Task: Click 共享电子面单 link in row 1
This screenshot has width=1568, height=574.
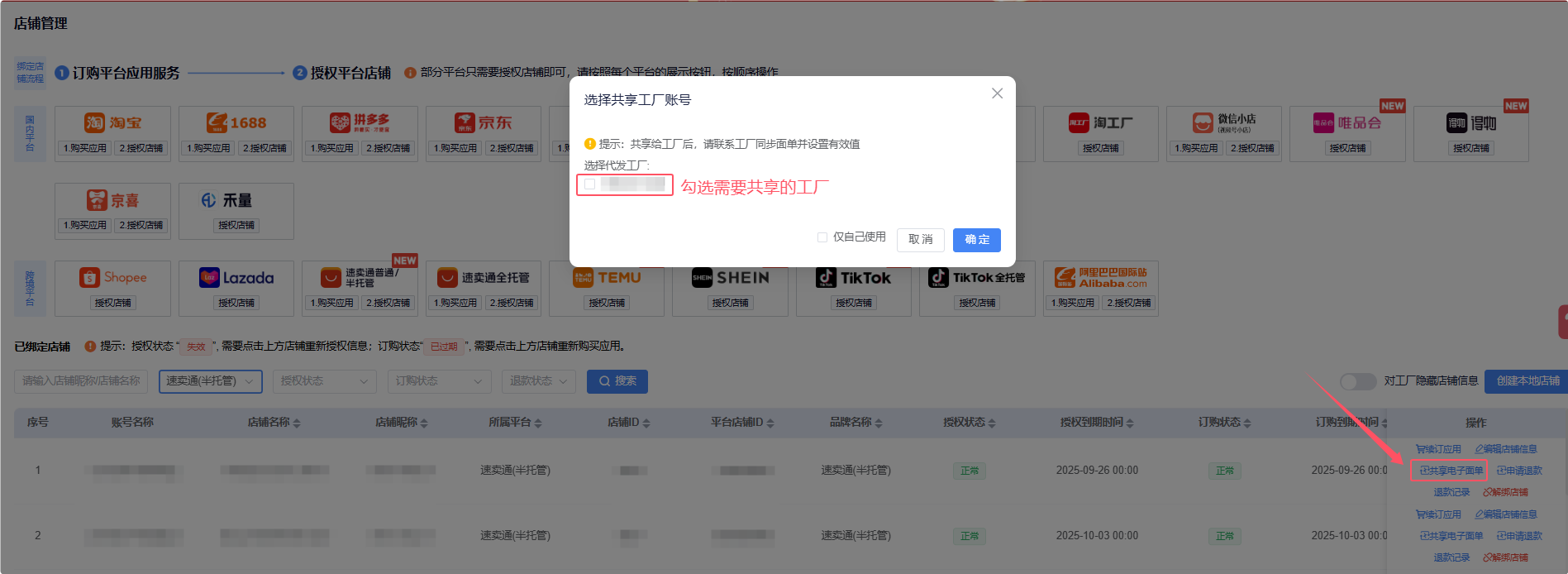Action: (1451, 471)
